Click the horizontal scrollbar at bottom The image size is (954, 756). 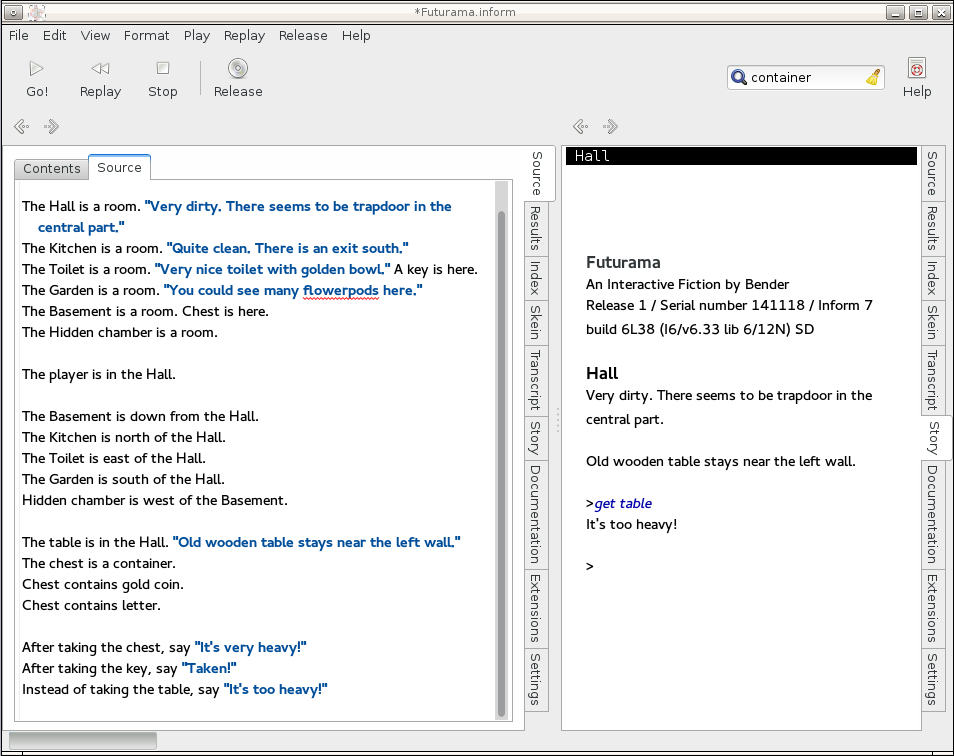pyautogui.click(x=83, y=741)
